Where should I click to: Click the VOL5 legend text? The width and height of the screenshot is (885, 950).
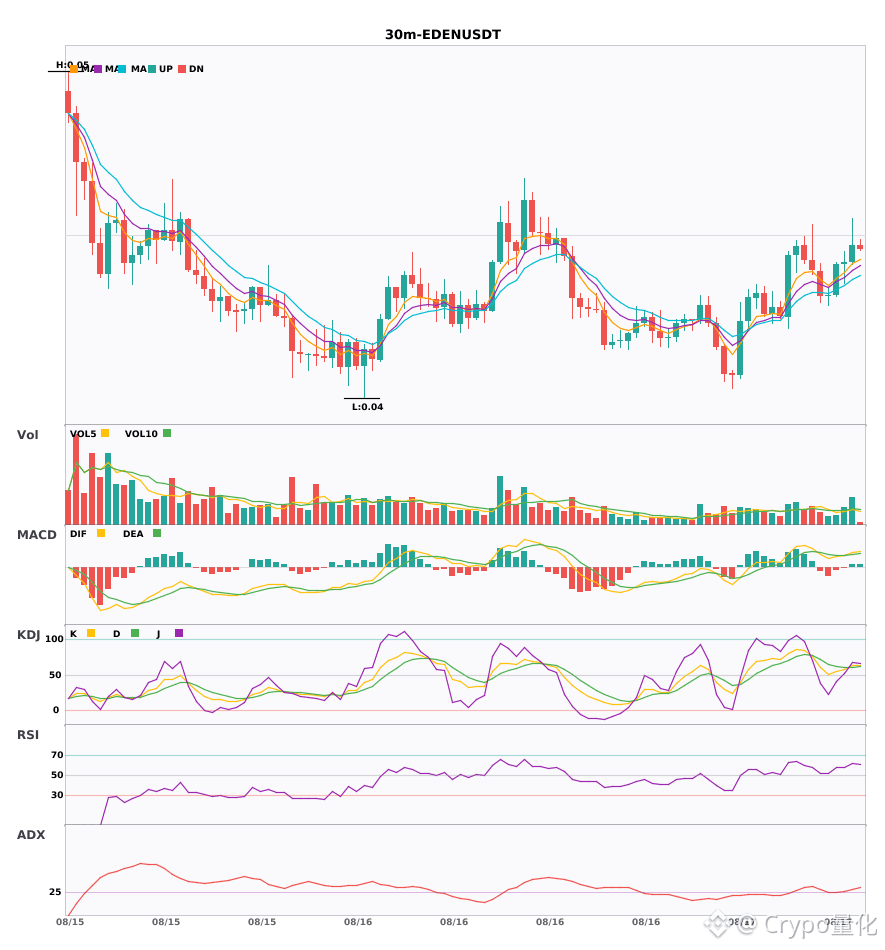tap(83, 434)
